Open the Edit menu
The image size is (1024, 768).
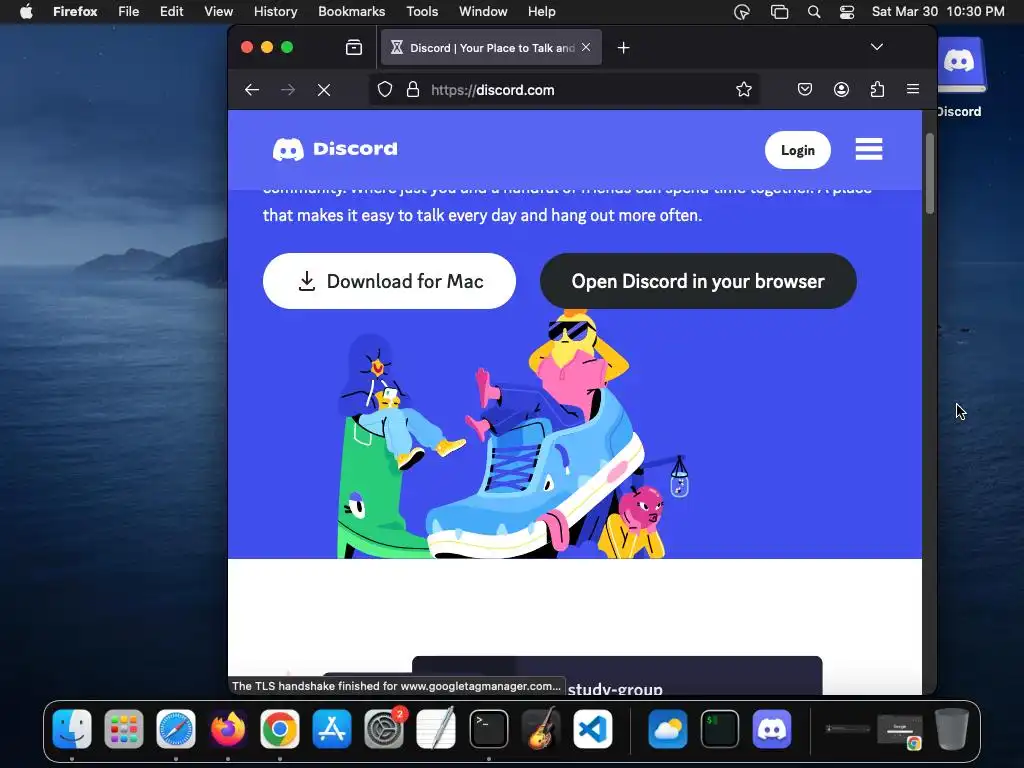[172, 12]
